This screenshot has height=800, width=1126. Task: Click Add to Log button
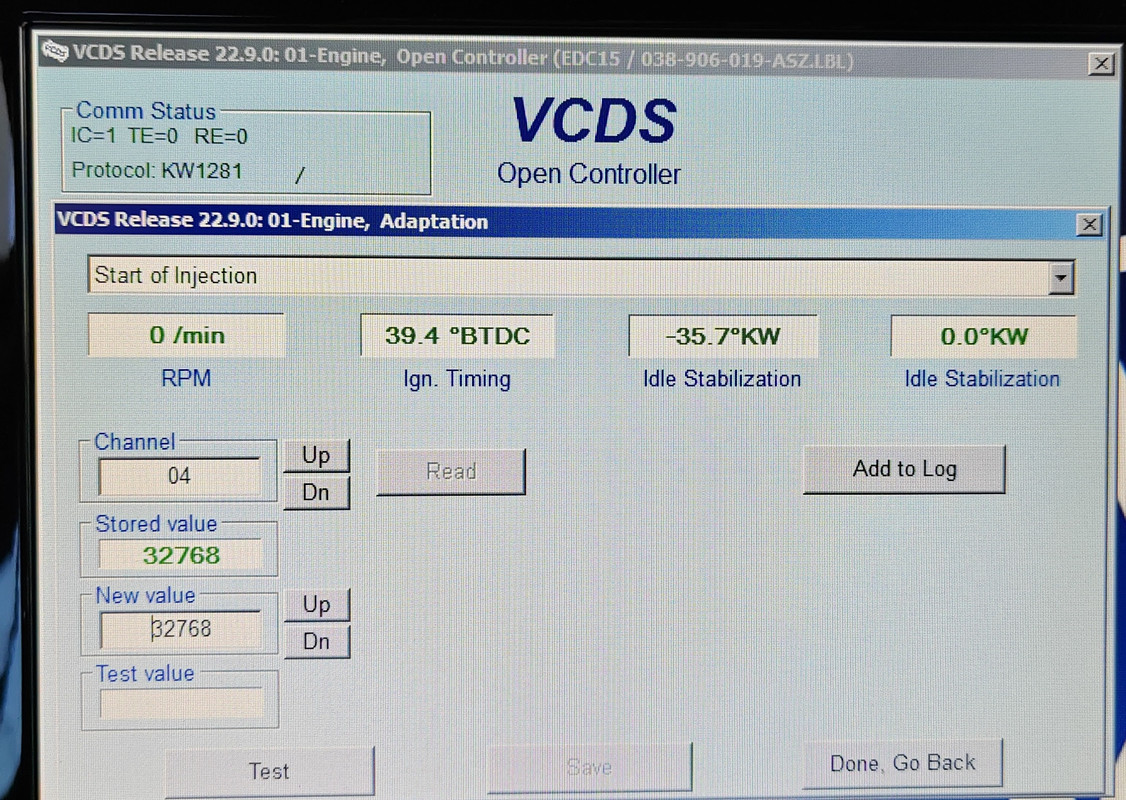pos(904,469)
